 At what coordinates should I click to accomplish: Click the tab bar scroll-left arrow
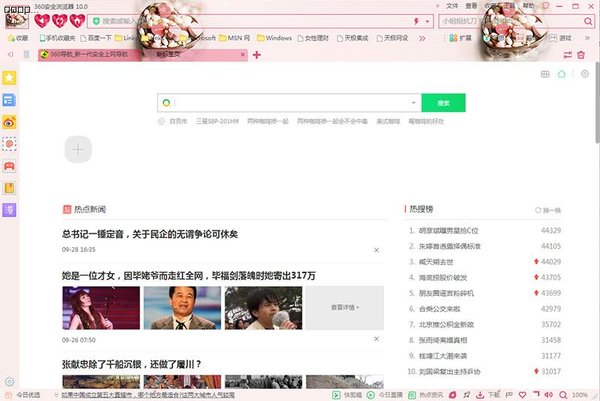(10, 55)
